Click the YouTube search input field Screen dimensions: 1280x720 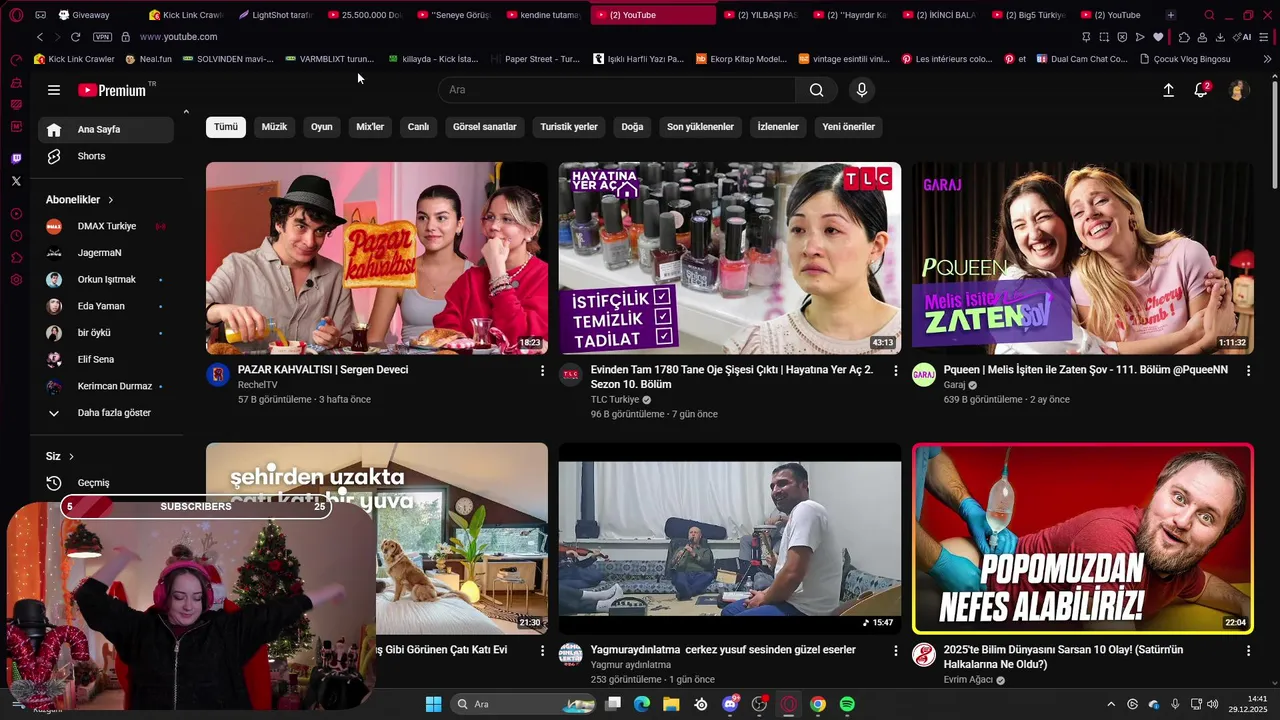[617, 90]
